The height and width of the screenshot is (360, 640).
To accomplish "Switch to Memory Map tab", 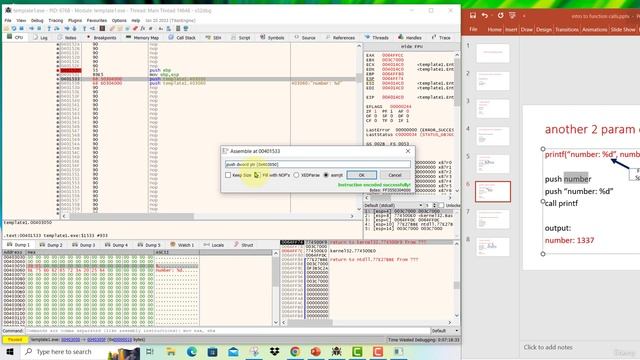I will pyautogui.click(x=142, y=38).
